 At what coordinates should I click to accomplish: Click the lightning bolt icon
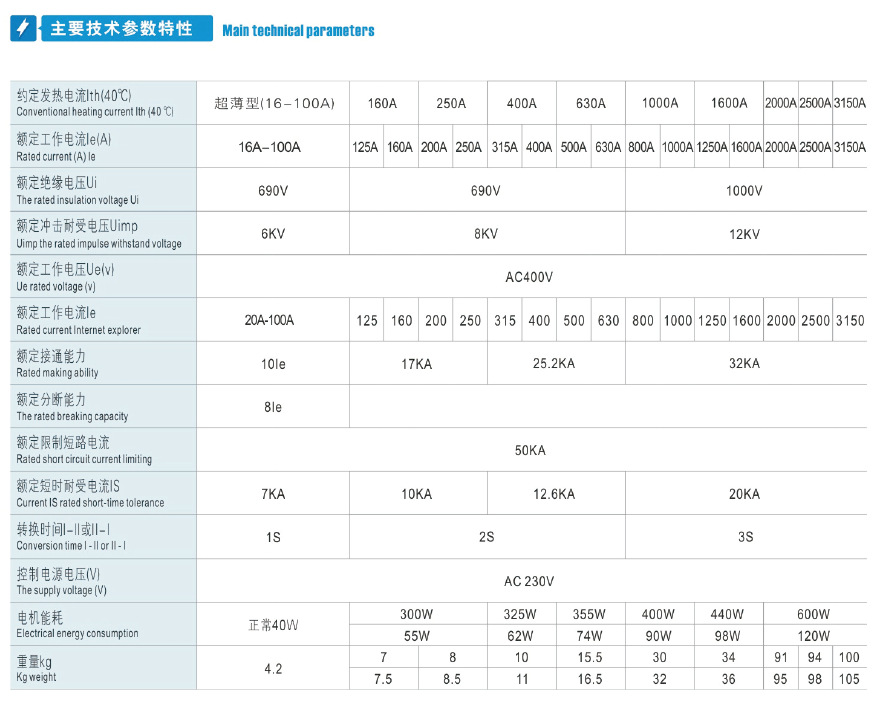(x=24, y=28)
